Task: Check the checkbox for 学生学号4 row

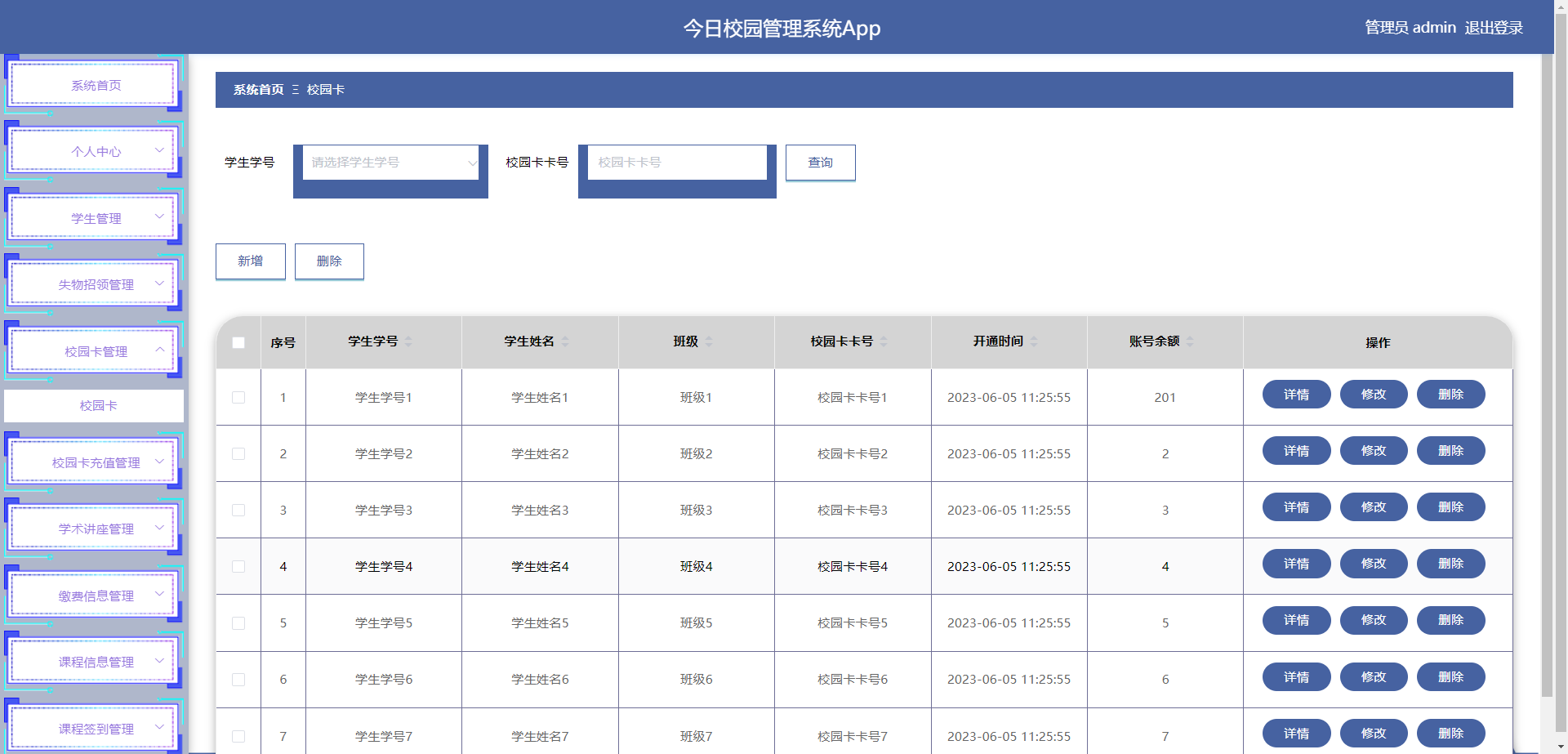Action: [x=238, y=566]
